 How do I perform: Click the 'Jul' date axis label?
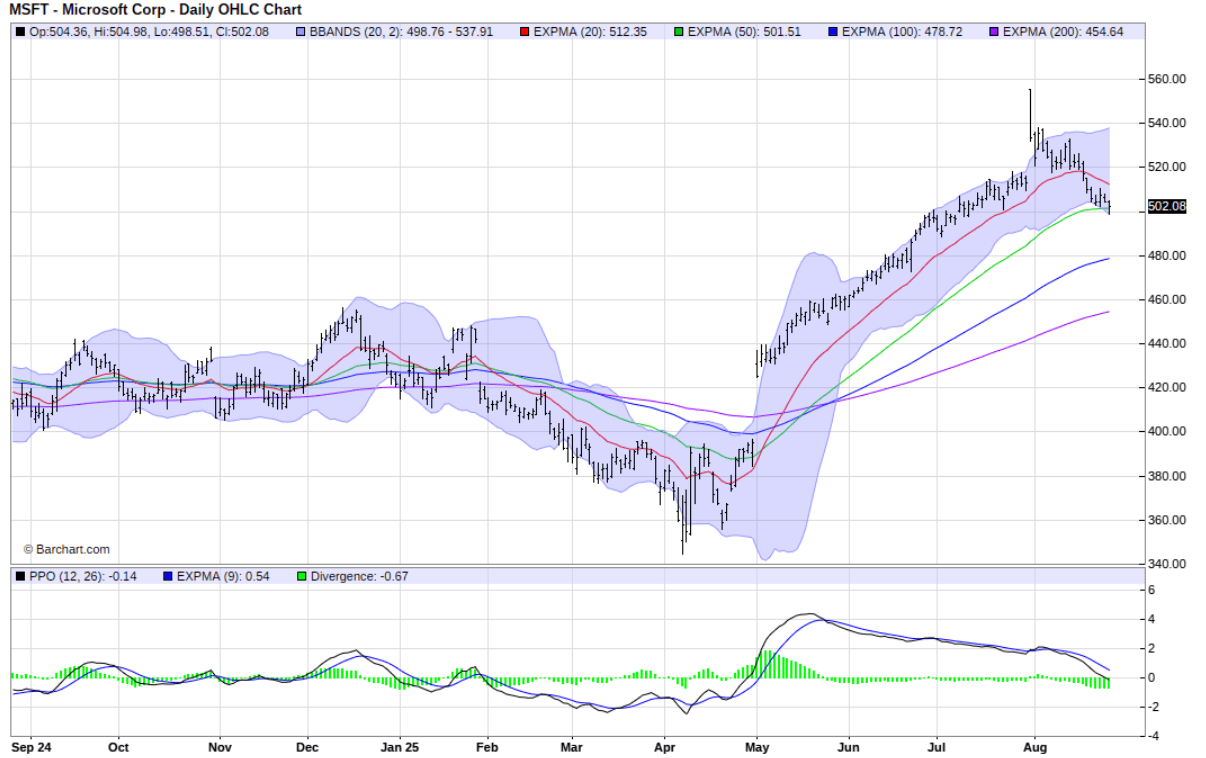(938, 747)
